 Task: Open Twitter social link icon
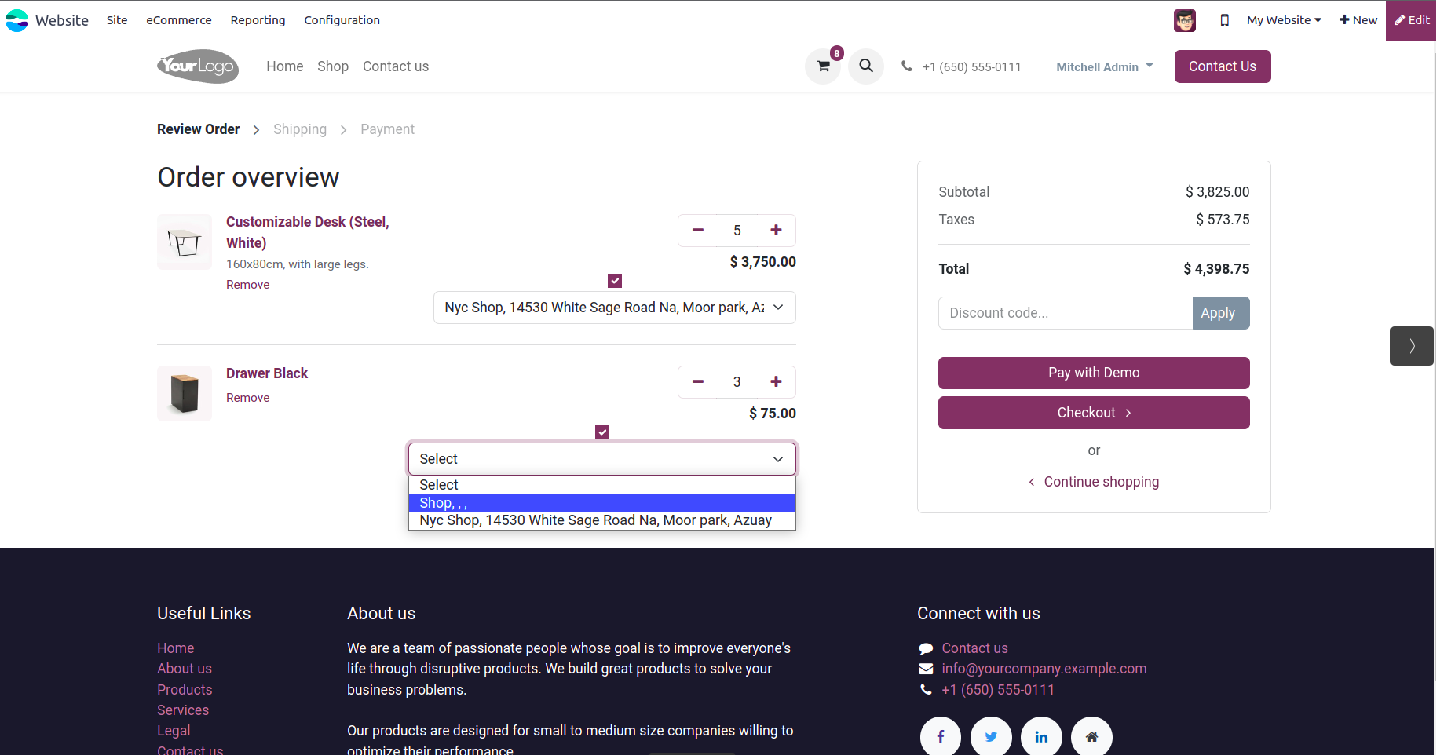pyautogui.click(x=991, y=737)
